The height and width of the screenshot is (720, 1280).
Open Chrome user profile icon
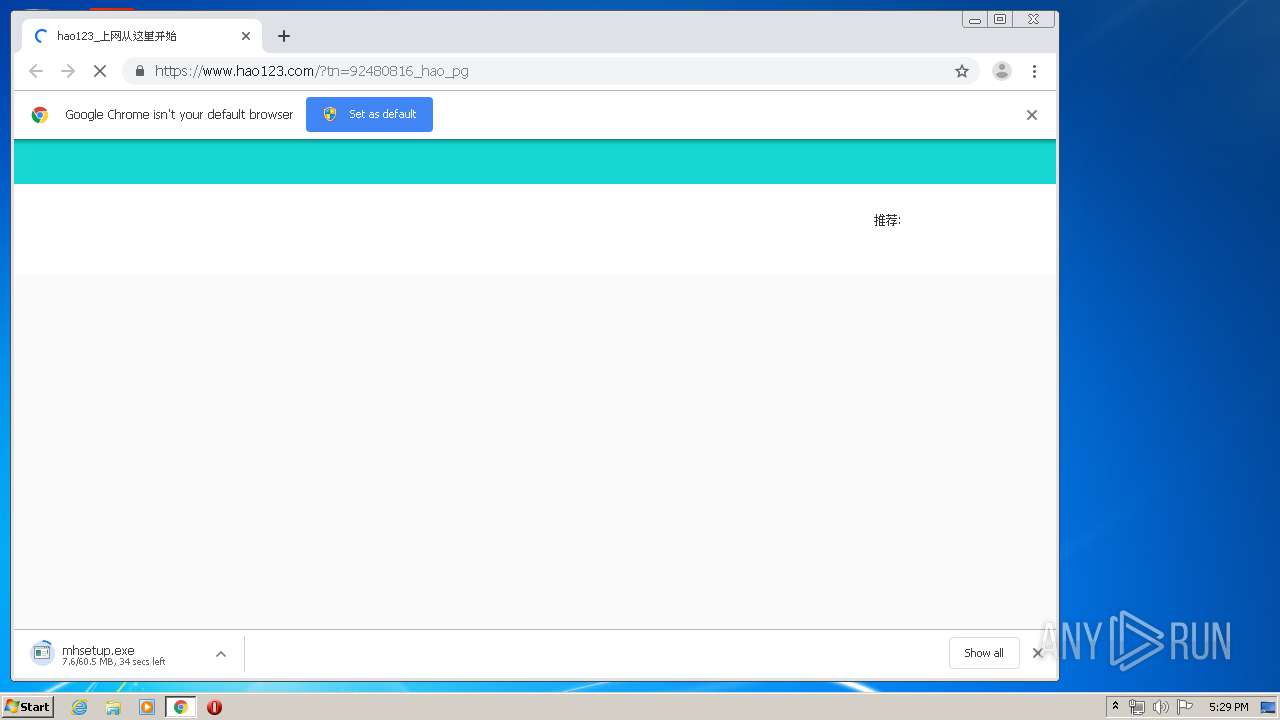(1001, 71)
